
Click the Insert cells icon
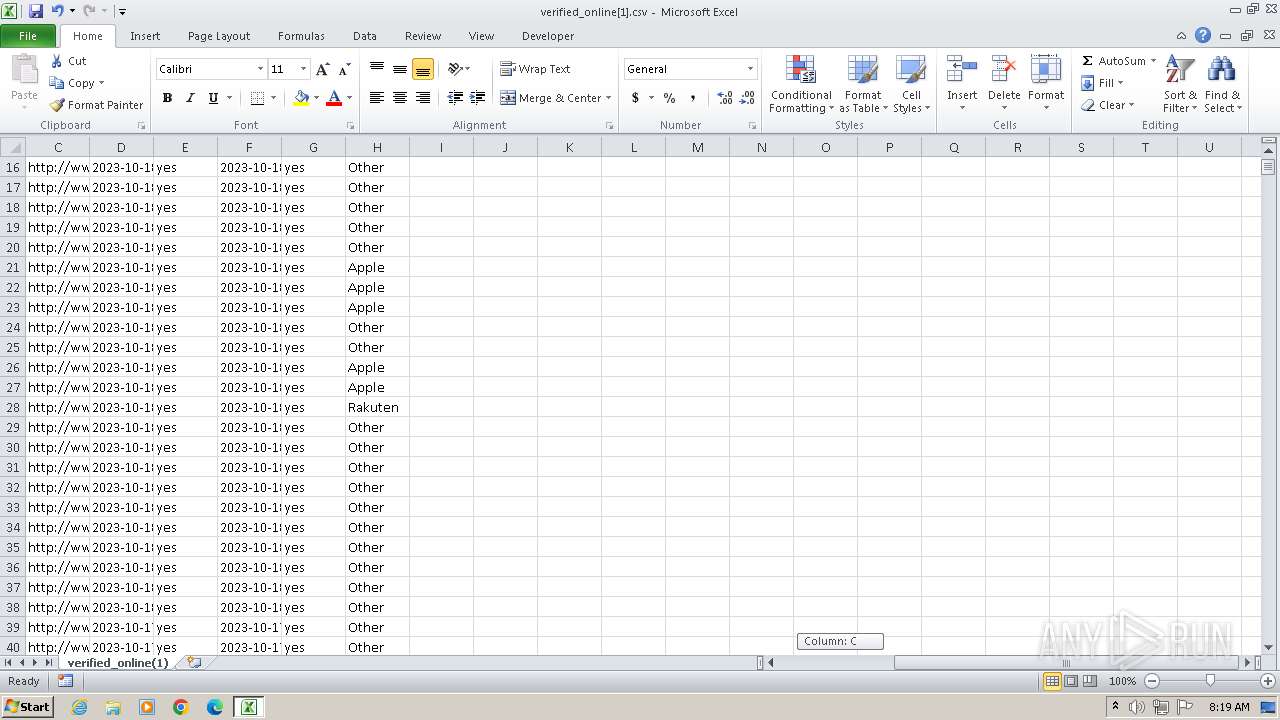tap(962, 71)
